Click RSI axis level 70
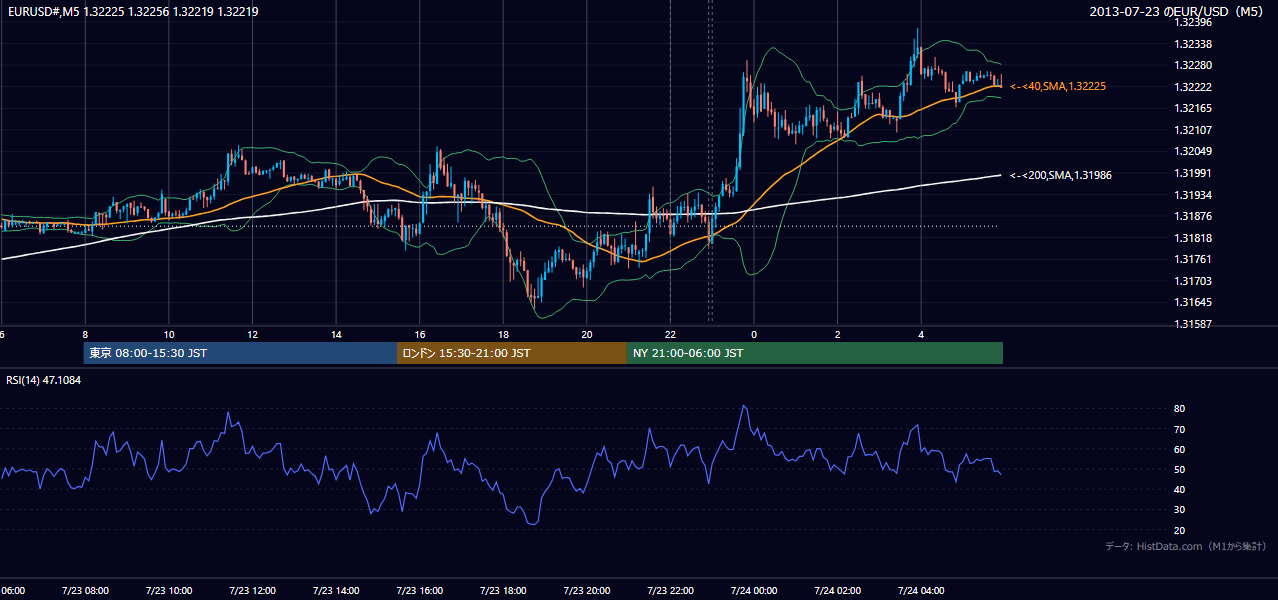Screen dimensions: 1278x600 (x=1180, y=429)
